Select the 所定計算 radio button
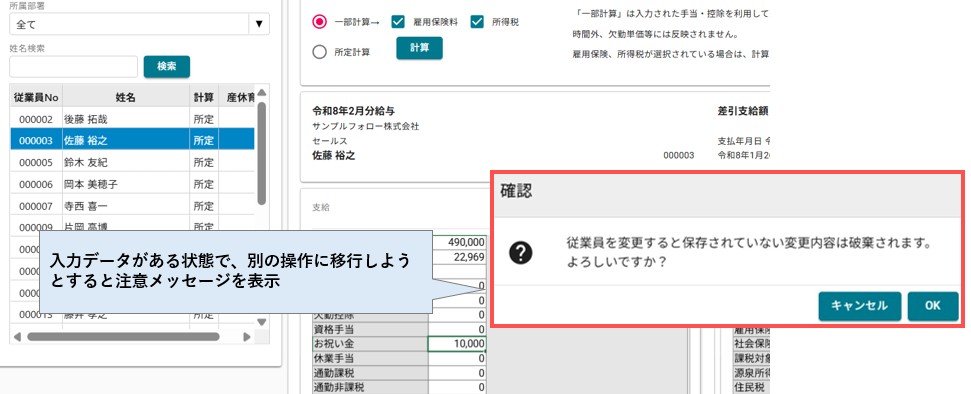The width and height of the screenshot is (971, 394). (319, 52)
